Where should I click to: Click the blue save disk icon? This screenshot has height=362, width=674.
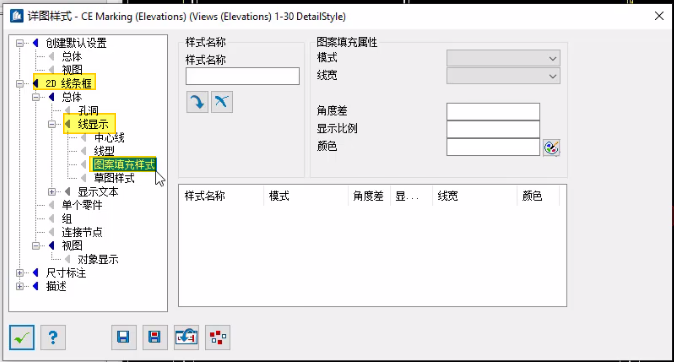click(123, 337)
